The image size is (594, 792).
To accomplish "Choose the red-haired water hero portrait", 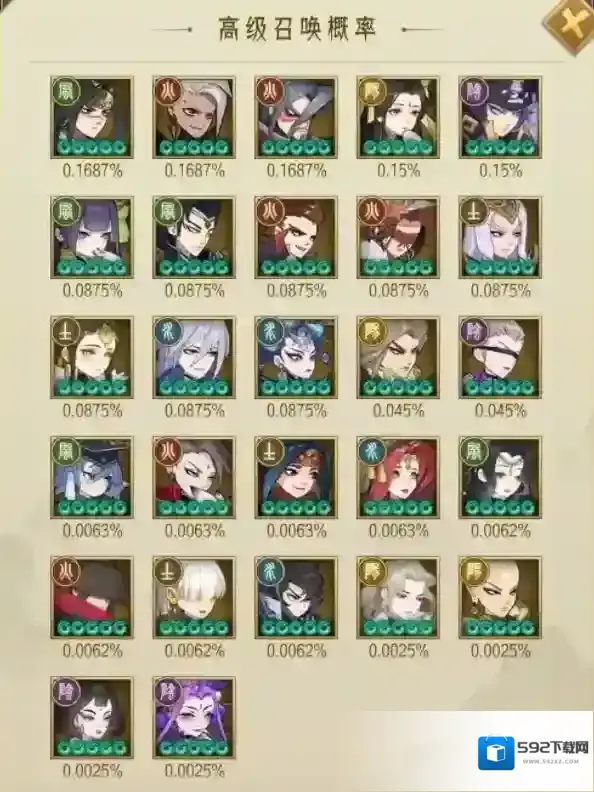I will (398, 478).
